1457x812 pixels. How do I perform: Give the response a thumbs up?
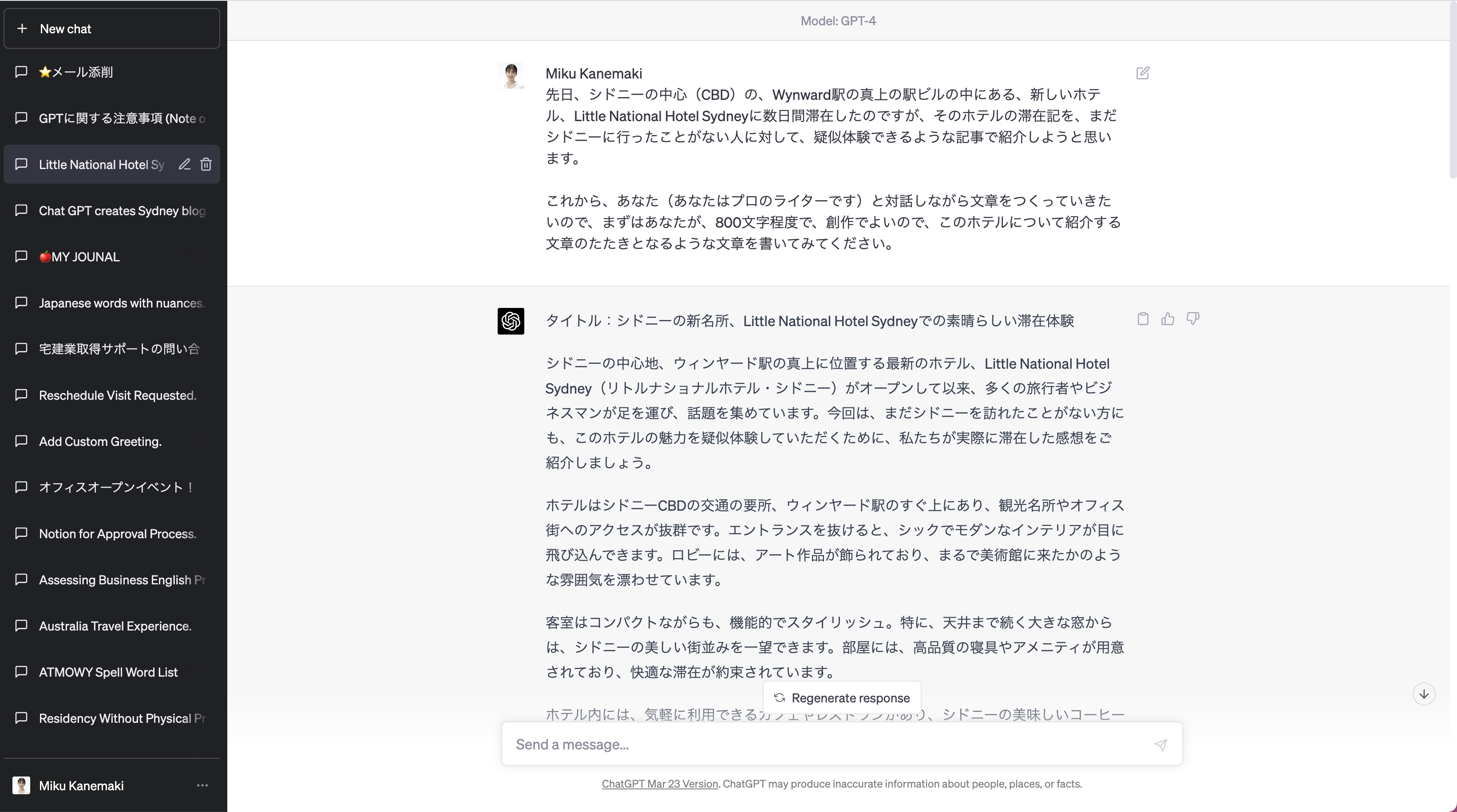pos(1168,319)
